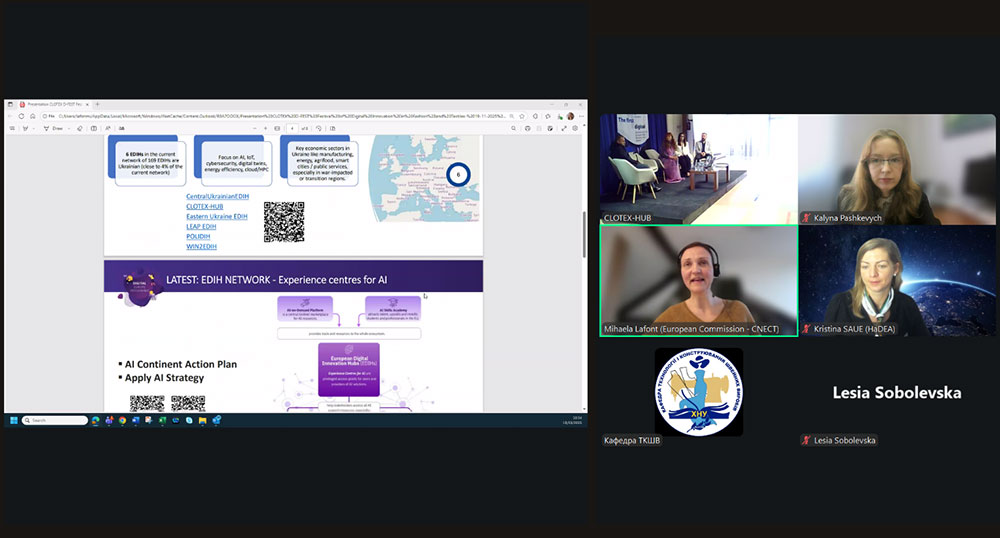Click the WIN2EDIH hyperlink
This screenshot has height=538, width=1000.
[x=201, y=246]
